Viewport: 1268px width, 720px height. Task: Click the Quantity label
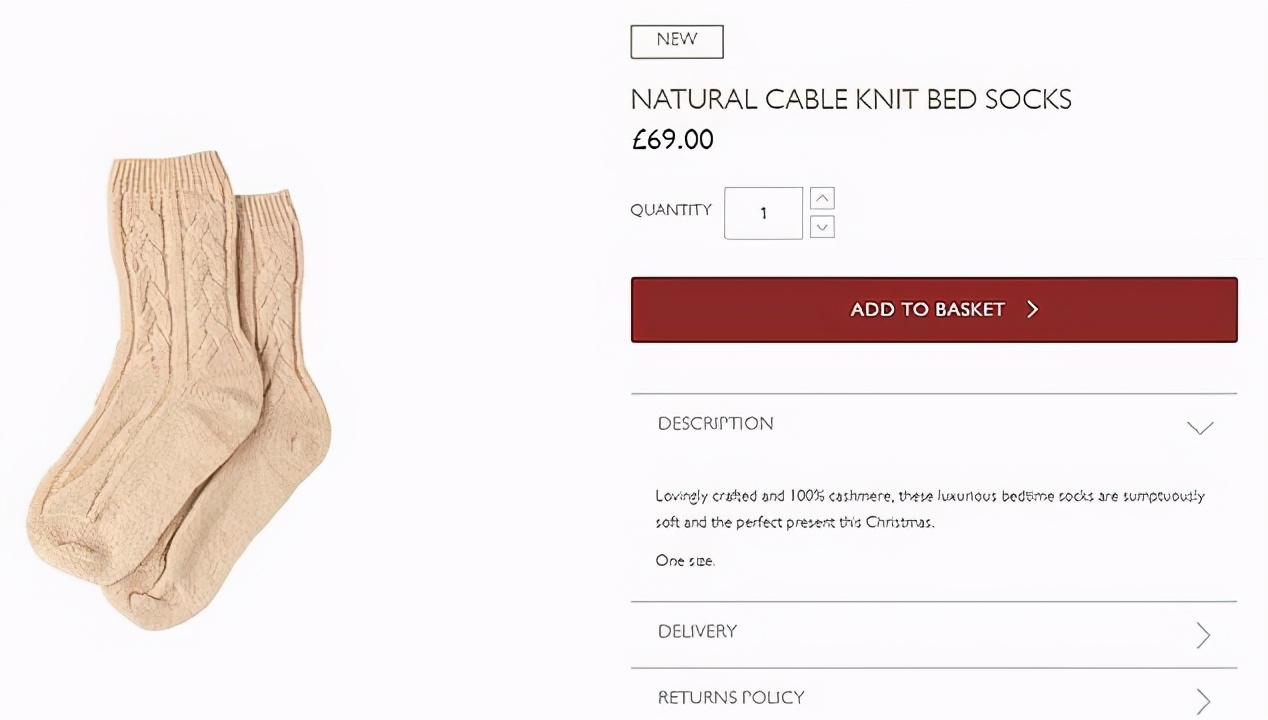(x=670, y=210)
